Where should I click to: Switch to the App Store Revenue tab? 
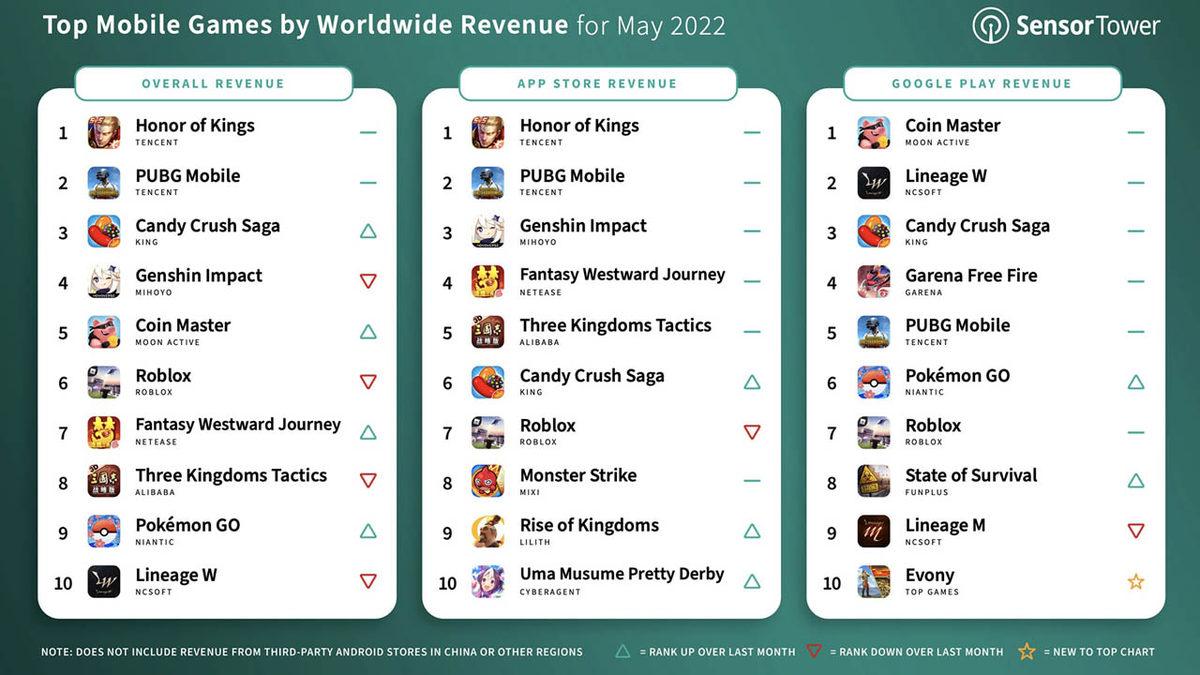pyautogui.click(x=597, y=84)
